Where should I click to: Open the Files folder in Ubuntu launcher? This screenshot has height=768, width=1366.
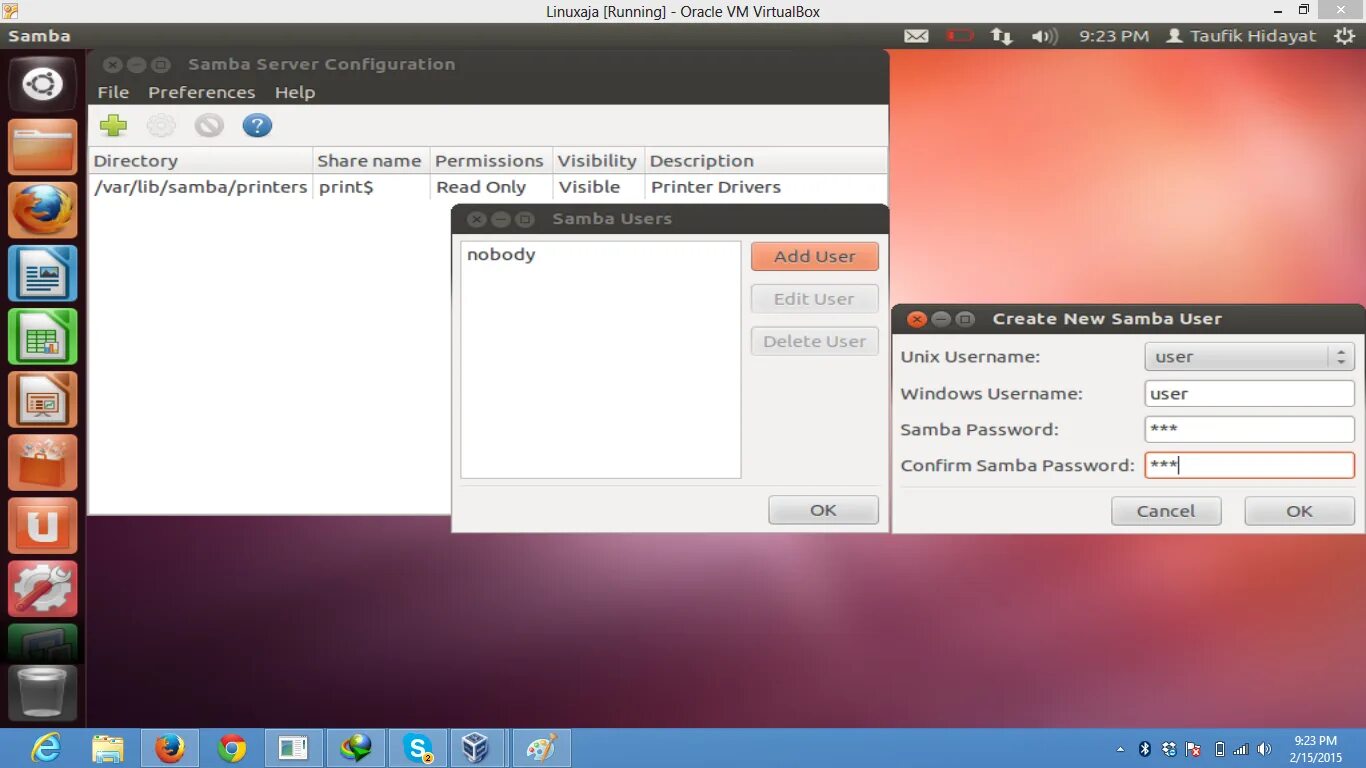point(43,147)
